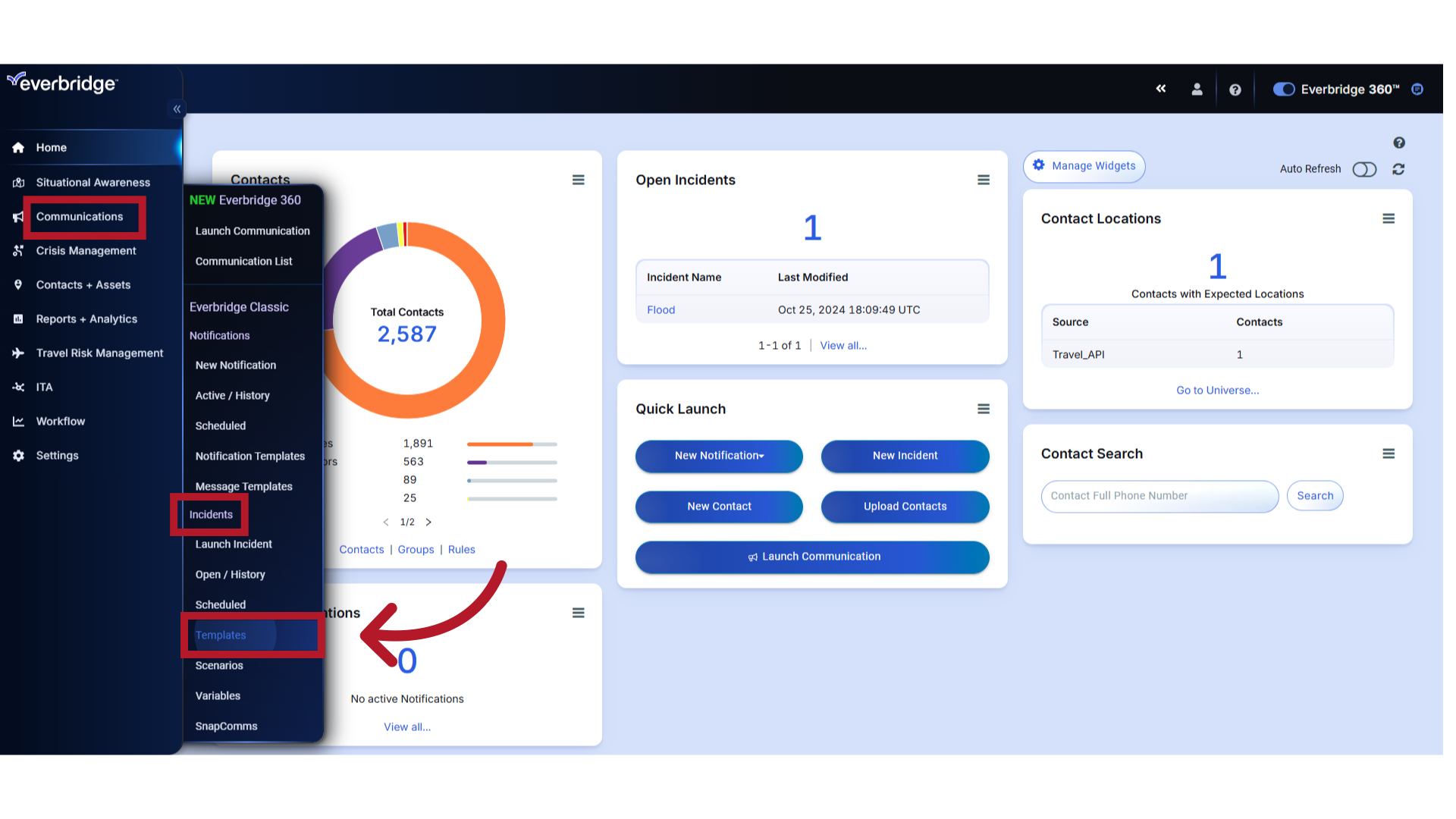This screenshot has height=819, width=1456.
Task: Click View all in Notifications widget
Action: pos(407,727)
